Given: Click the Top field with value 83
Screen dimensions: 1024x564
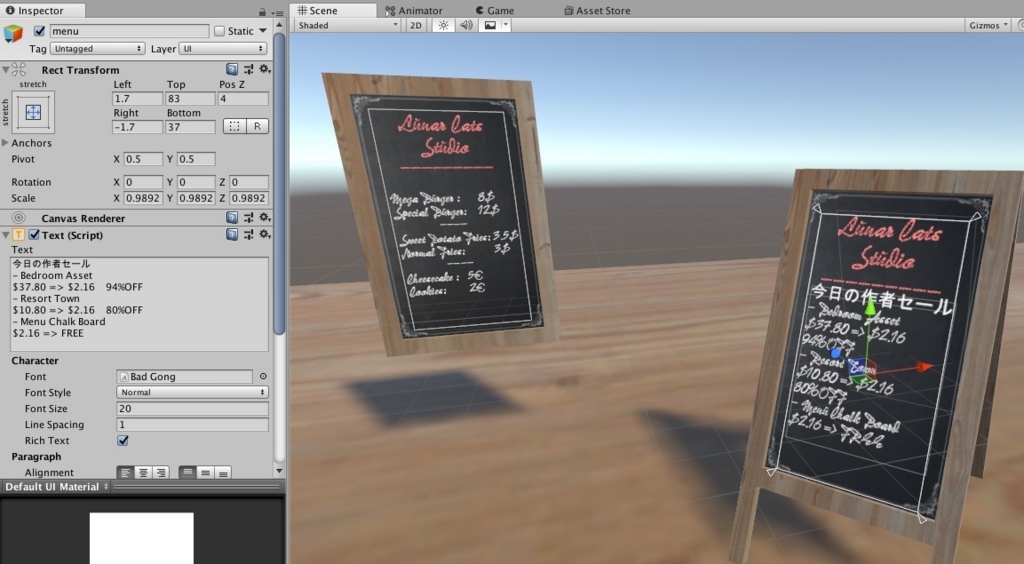Looking at the screenshot, I should pos(190,99).
